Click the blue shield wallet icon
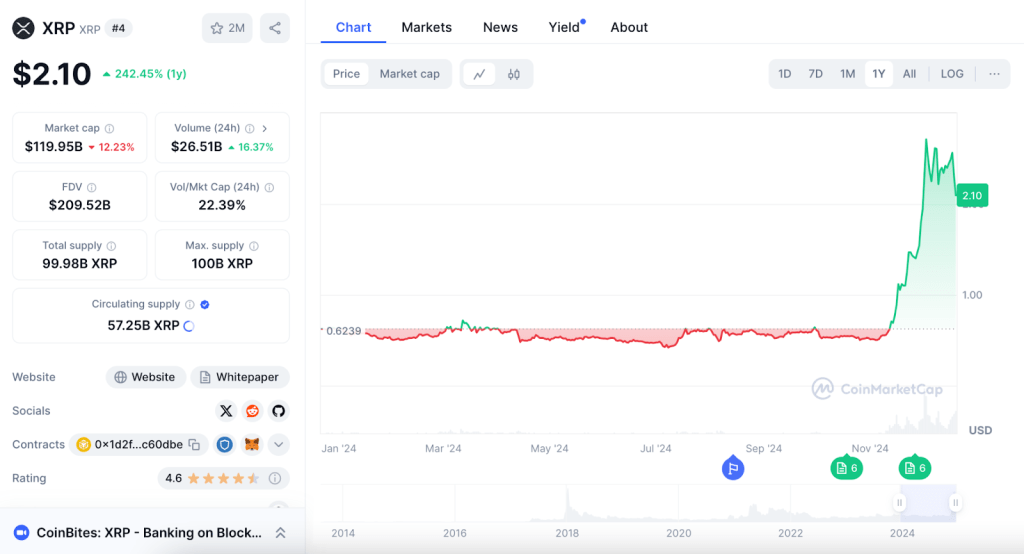 (x=225, y=445)
